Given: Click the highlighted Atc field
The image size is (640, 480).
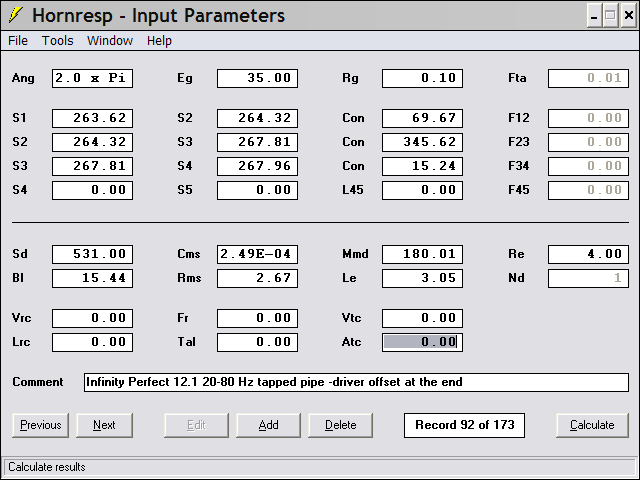Looking at the screenshot, I should 422,342.
